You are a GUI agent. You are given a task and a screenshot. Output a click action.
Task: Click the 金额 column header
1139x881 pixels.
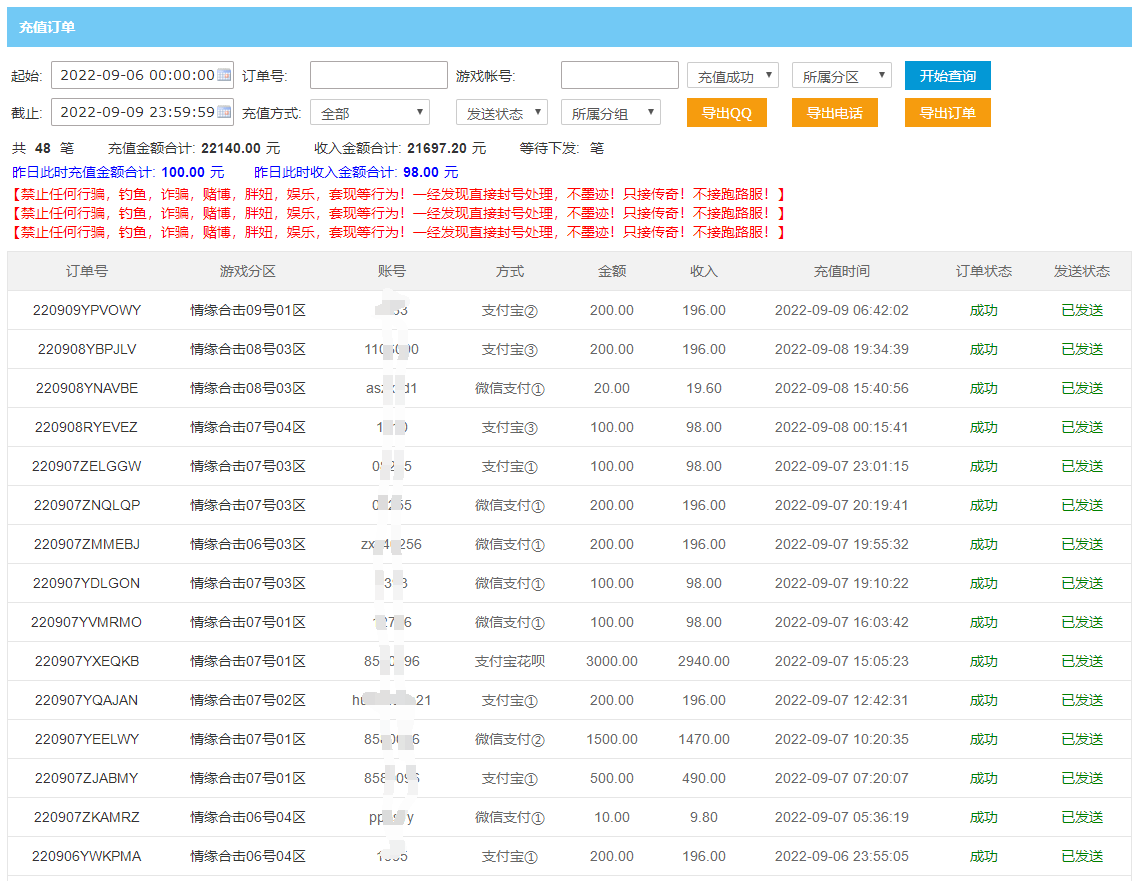tap(611, 271)
